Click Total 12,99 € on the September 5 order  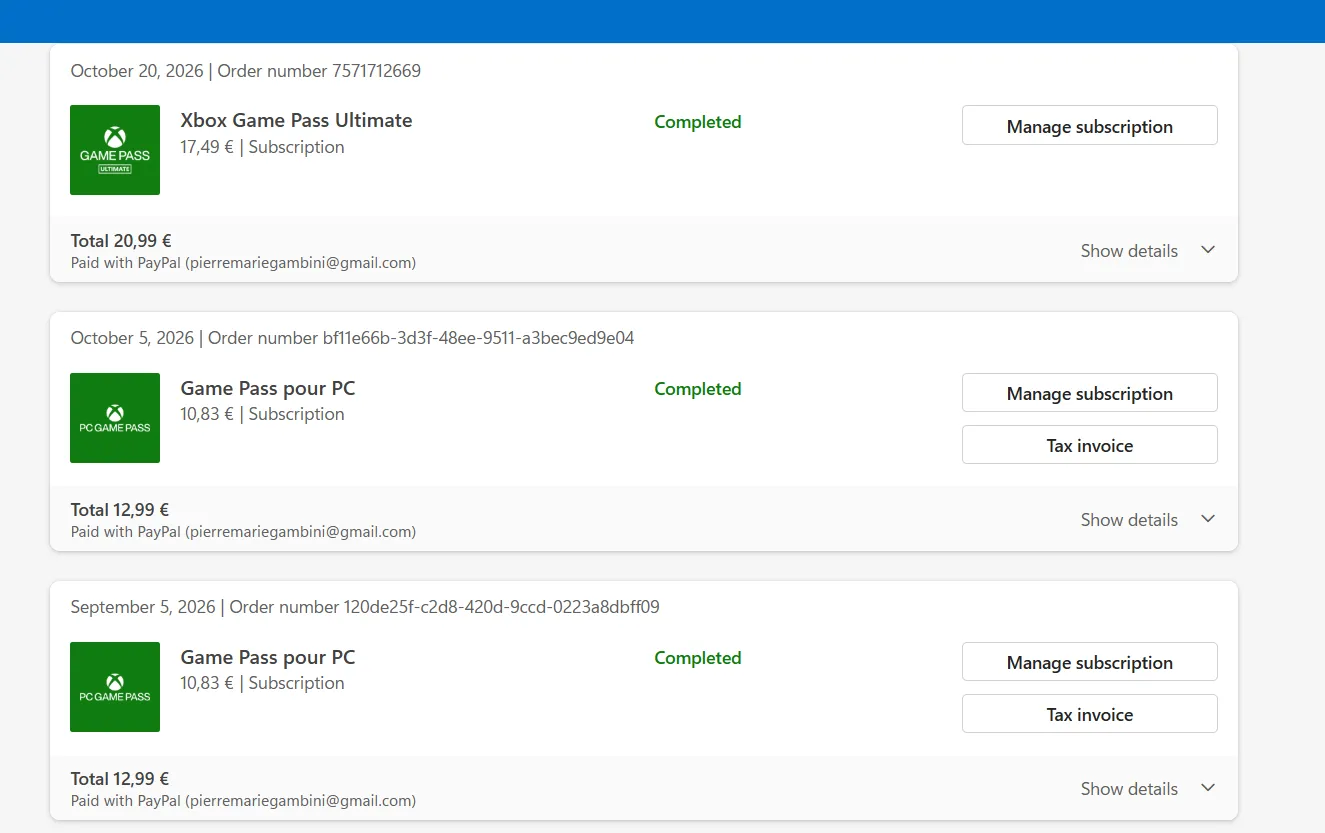point(120,779)
